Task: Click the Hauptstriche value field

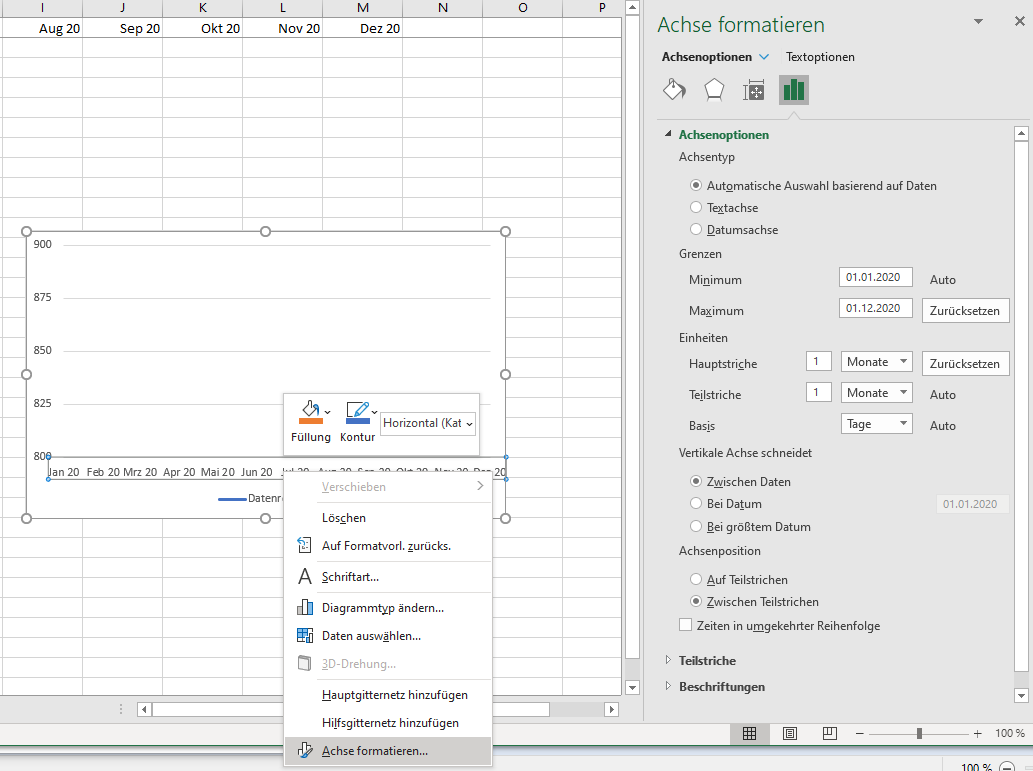Action: [818, 361]
